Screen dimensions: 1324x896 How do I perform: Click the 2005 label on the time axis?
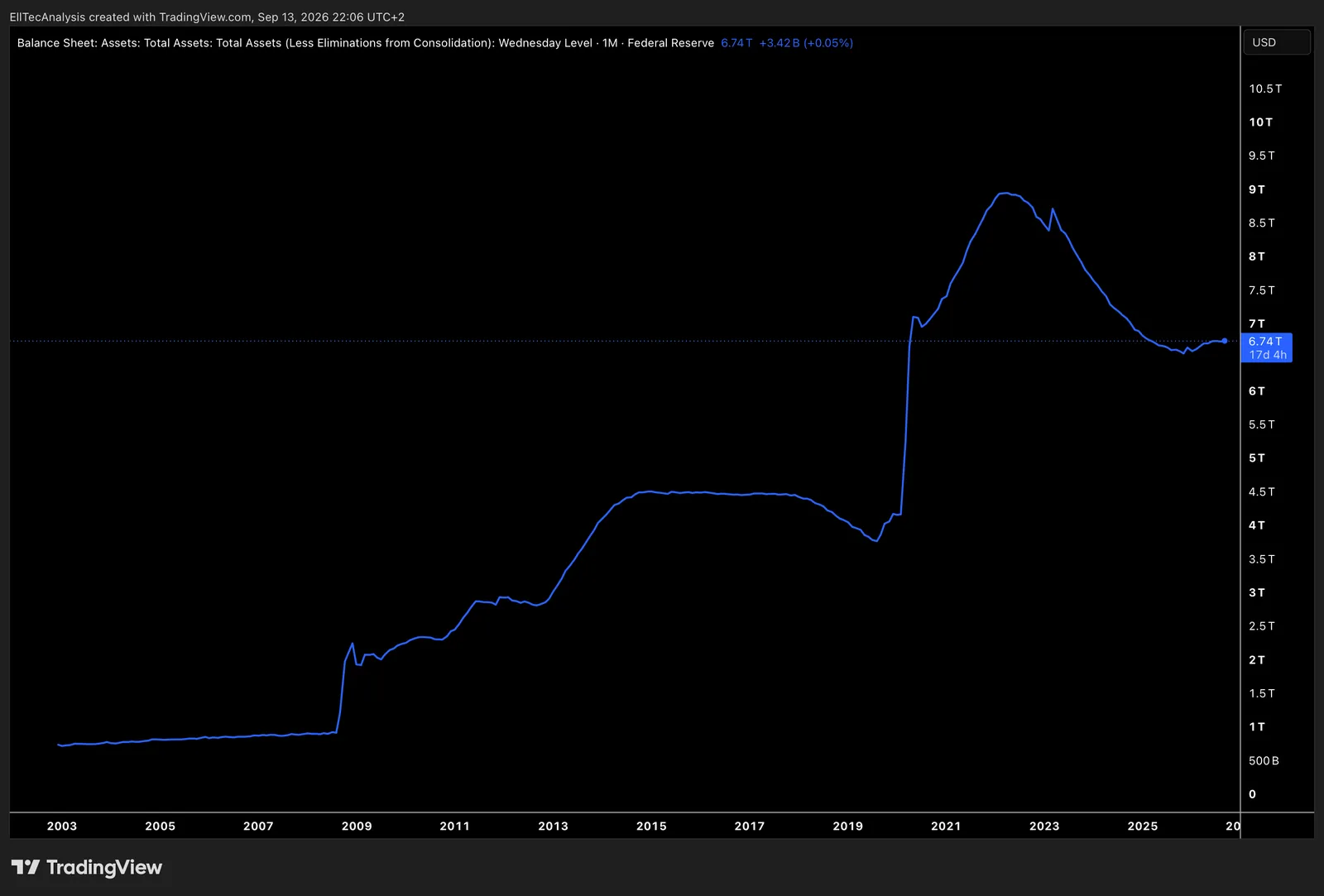pos(161,826)
